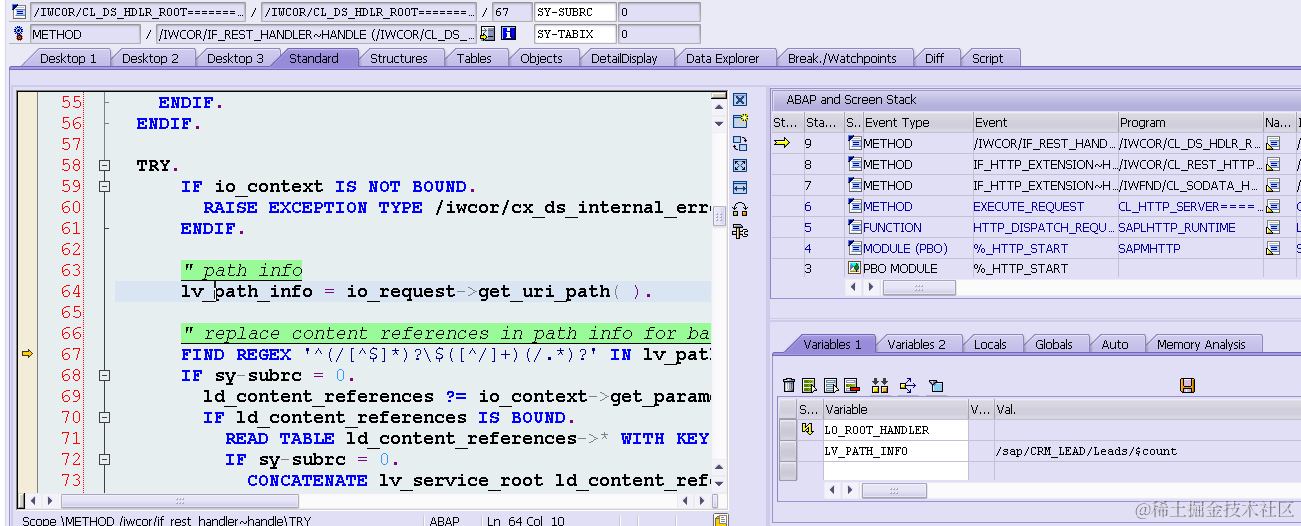Open the Script tab

[987, 58]
